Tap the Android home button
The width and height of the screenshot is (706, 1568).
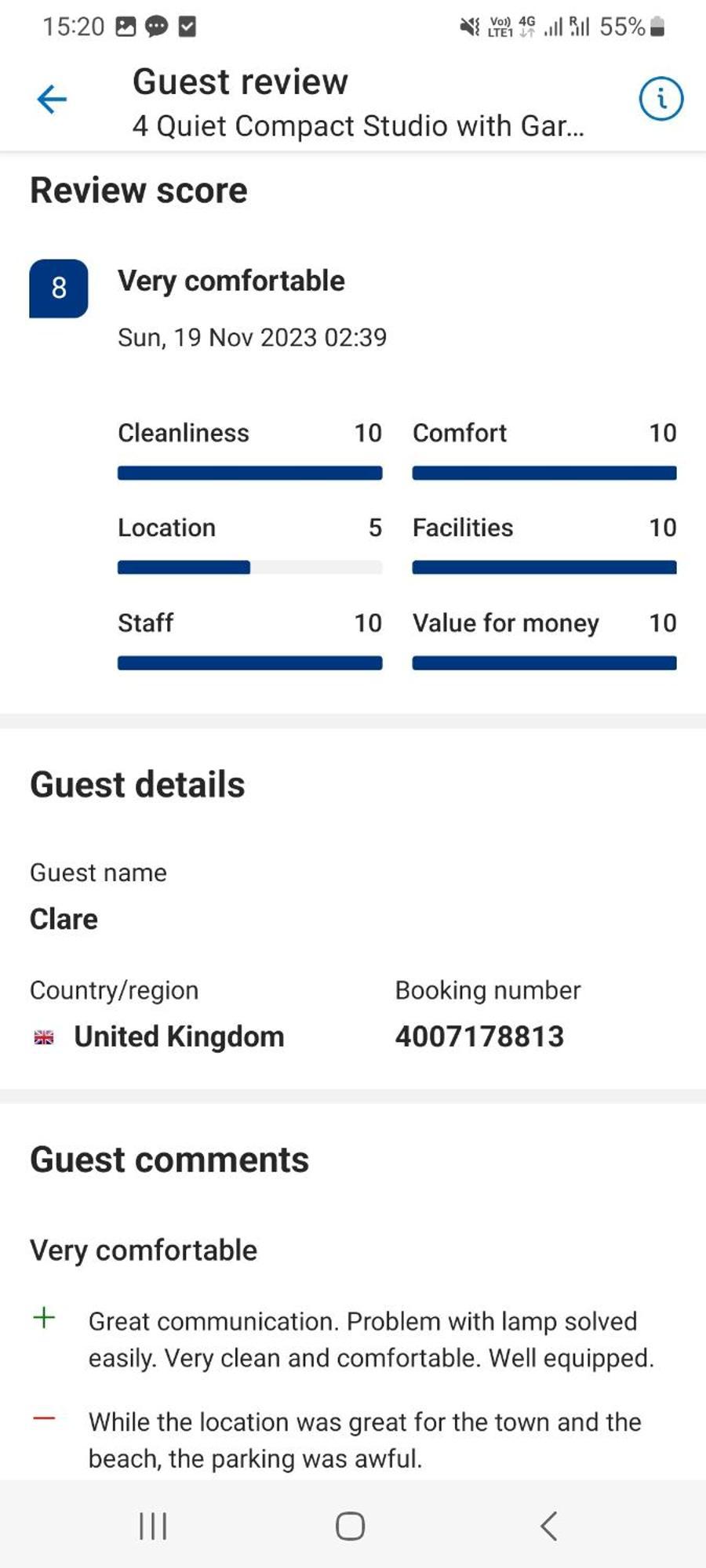(x=350, y=1526)
